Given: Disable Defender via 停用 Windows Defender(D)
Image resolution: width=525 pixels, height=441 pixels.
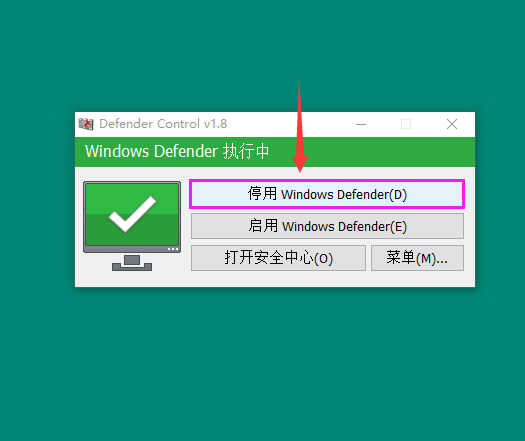Looking at the screenshot, I should [327, 194].
